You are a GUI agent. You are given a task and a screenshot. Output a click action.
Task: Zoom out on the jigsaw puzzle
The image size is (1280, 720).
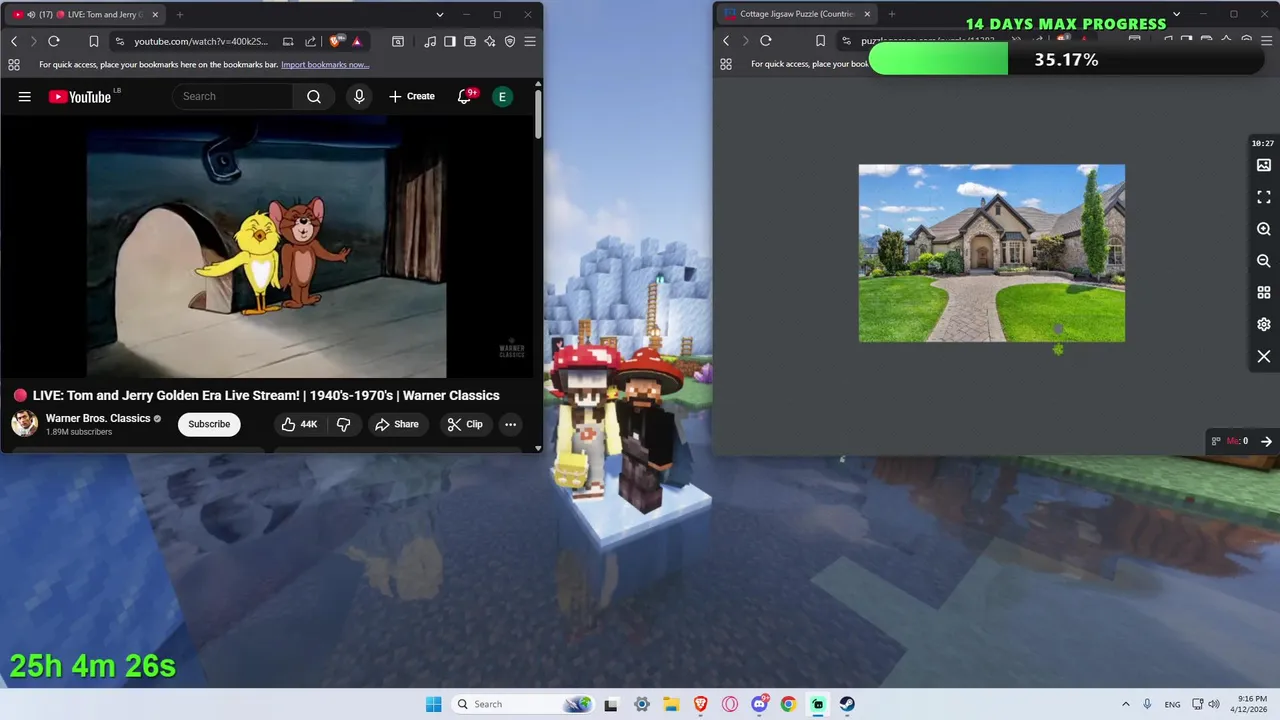[1264, 261]
